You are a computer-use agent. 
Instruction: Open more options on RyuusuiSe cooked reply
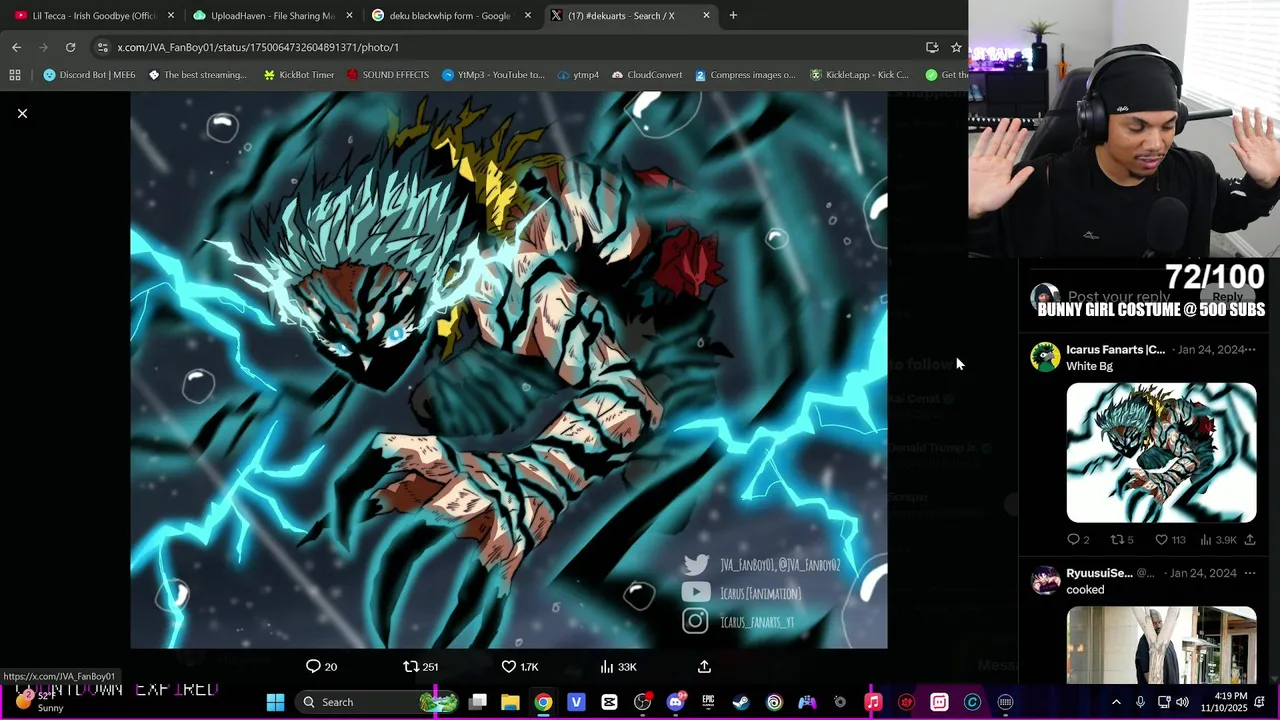click(x=1250, y=573)
